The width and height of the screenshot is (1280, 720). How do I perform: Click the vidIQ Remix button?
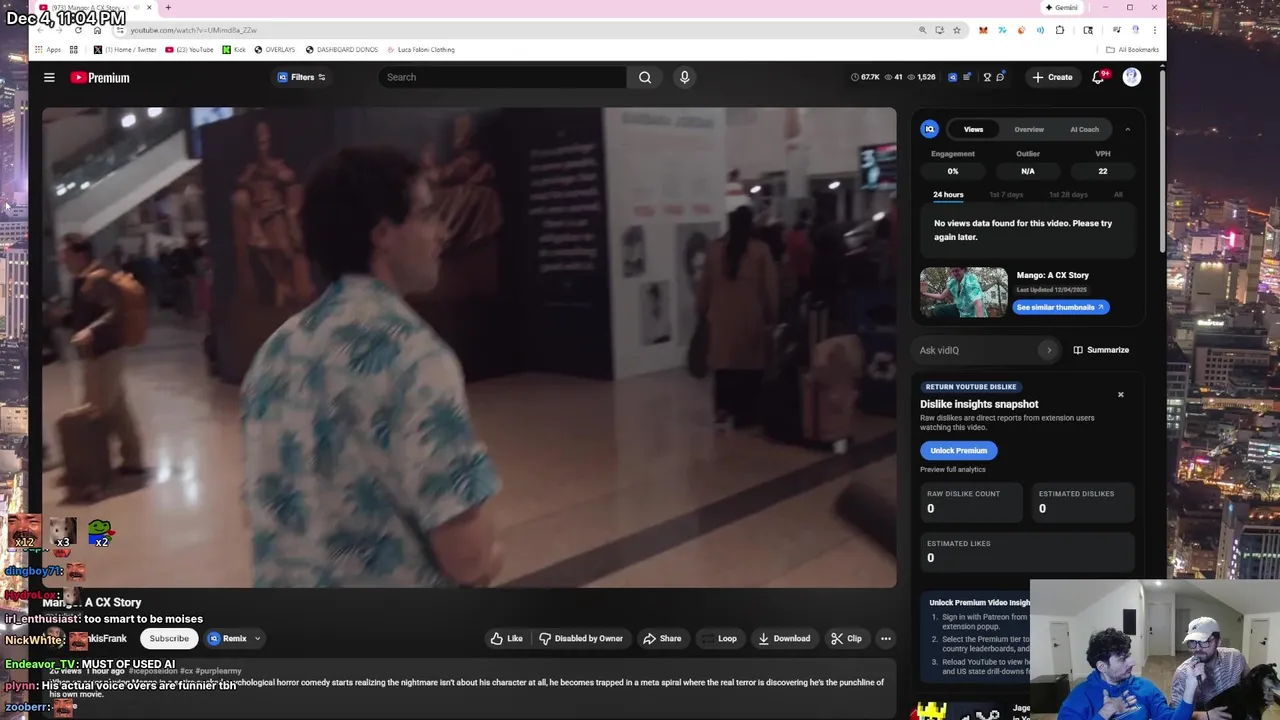[228, 638]
